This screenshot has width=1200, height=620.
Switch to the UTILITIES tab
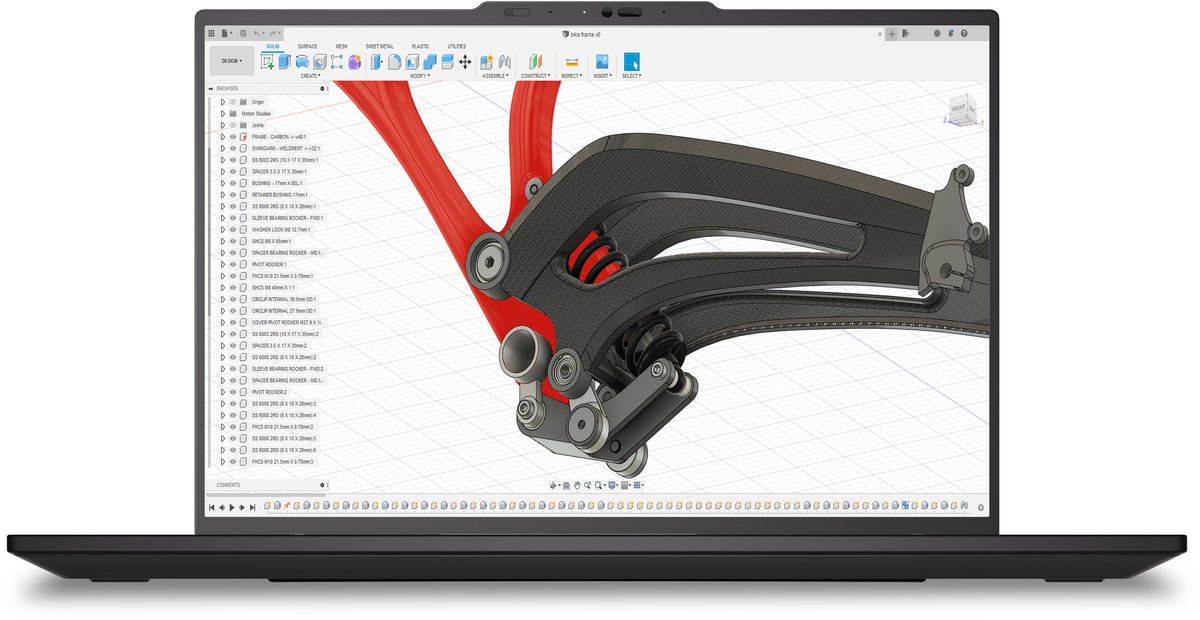pyautogui.click(x=457, y=46)
